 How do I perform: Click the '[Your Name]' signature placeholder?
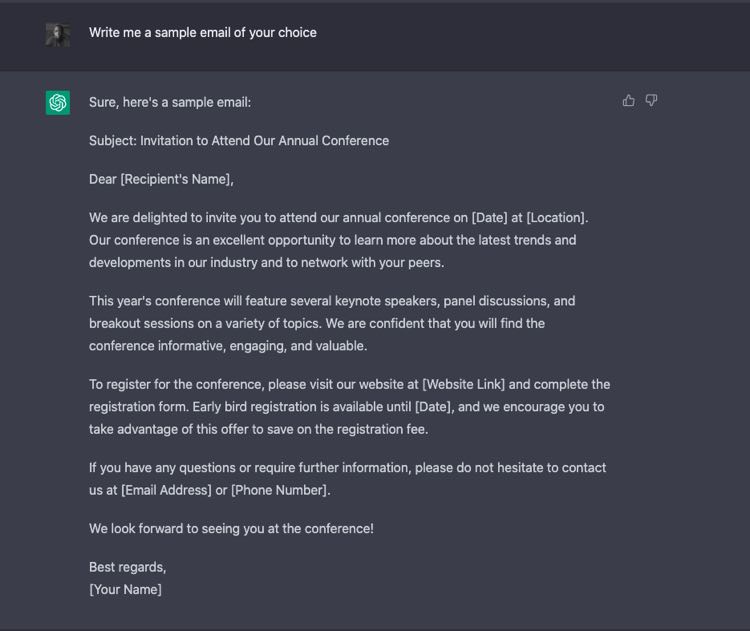125,589
